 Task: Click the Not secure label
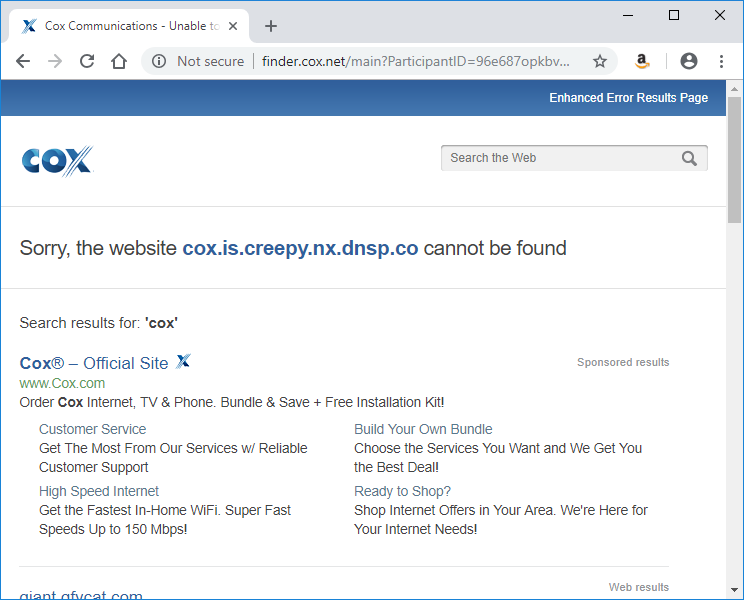[211, 61]
